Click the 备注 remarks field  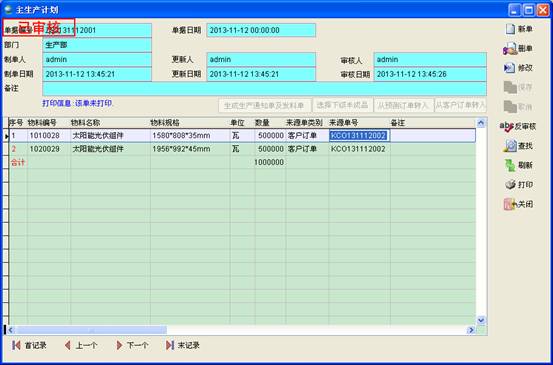[265, 89]
